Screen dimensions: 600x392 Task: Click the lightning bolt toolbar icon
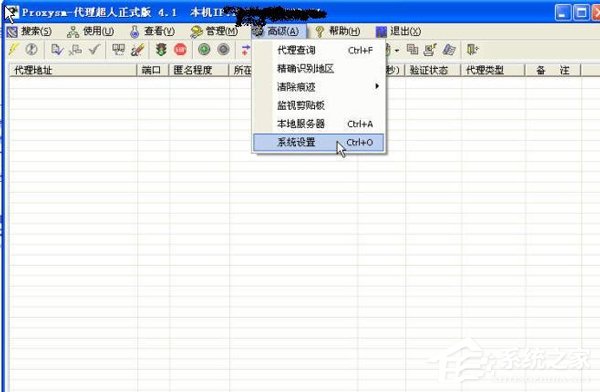pyautogui.click(x=13, y=50)
